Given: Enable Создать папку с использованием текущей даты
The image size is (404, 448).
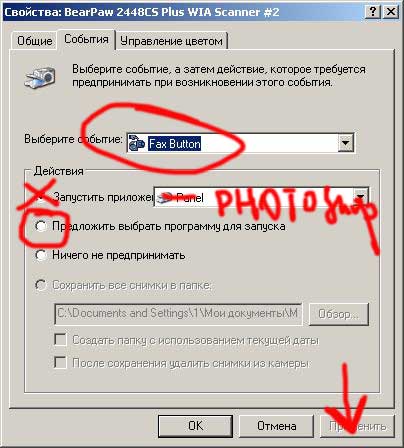Looking at the screenshot, I should click(60, 340).
